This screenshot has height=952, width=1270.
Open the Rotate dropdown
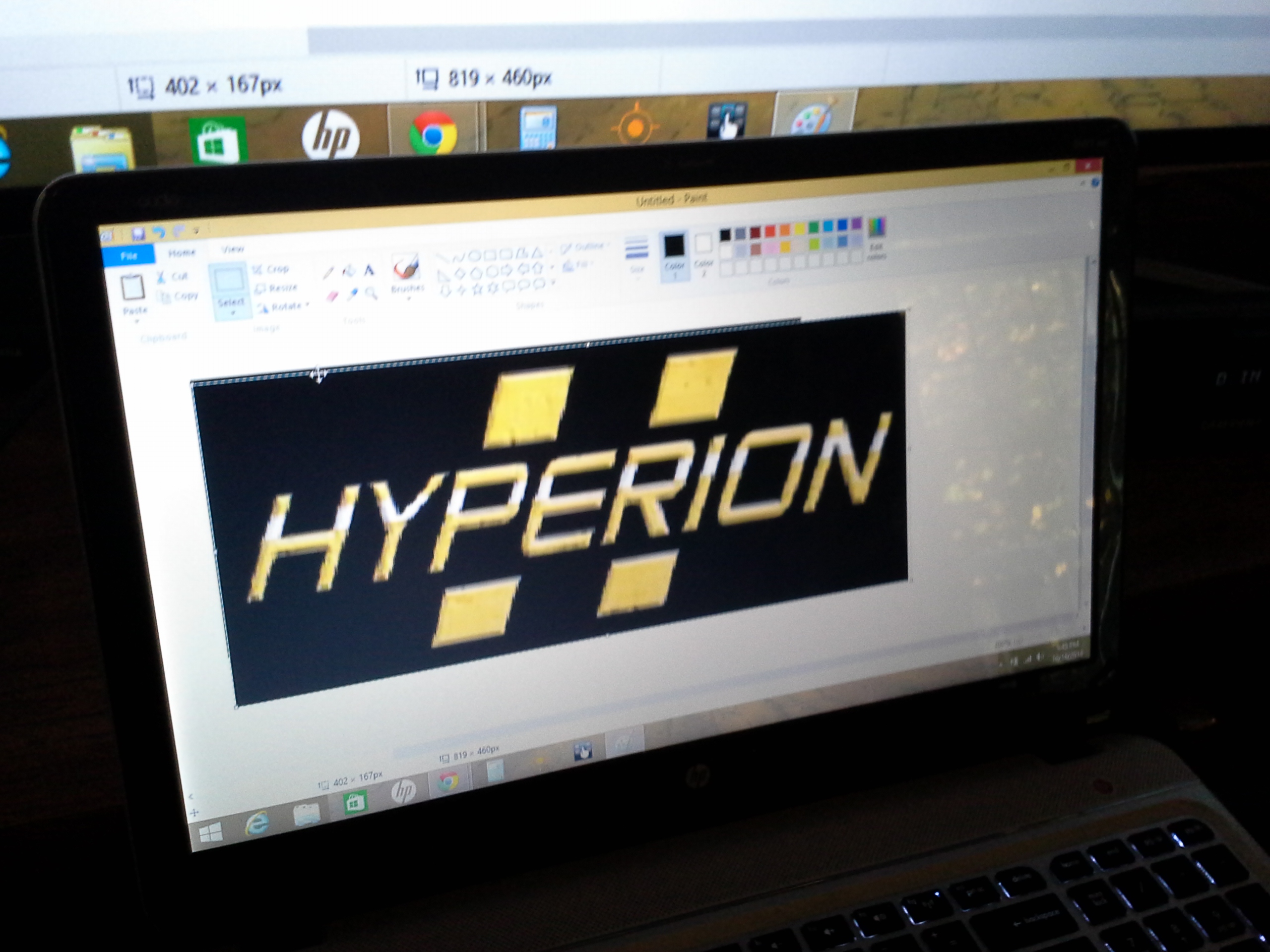[284, 307]
